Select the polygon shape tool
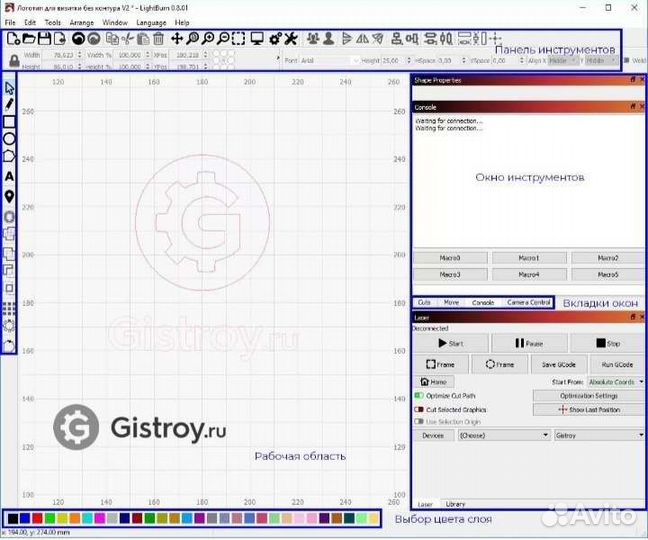Viewport: 648px width, 540px height. pyautogui.click(x=10, y=156)
